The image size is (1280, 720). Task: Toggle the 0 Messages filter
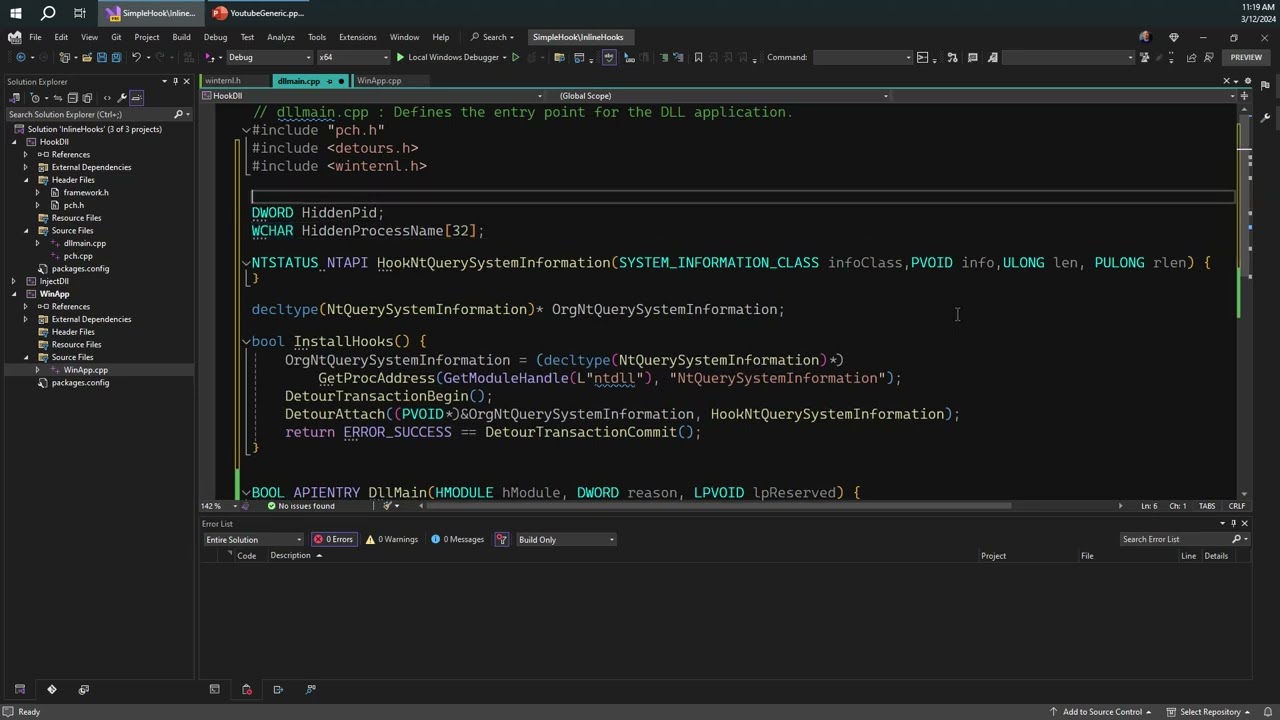tap(457, 539)
